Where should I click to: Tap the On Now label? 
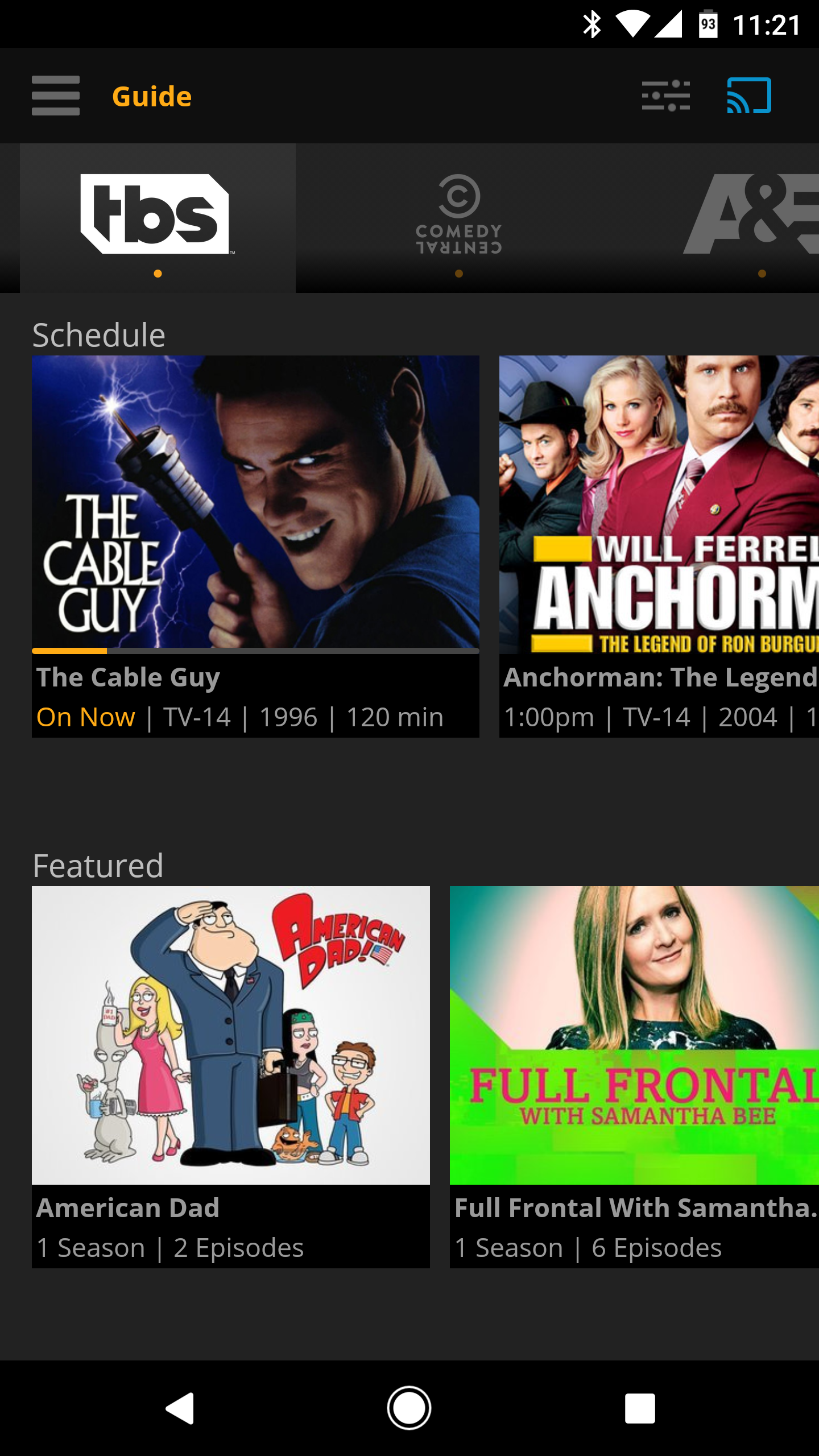point(86,717)
